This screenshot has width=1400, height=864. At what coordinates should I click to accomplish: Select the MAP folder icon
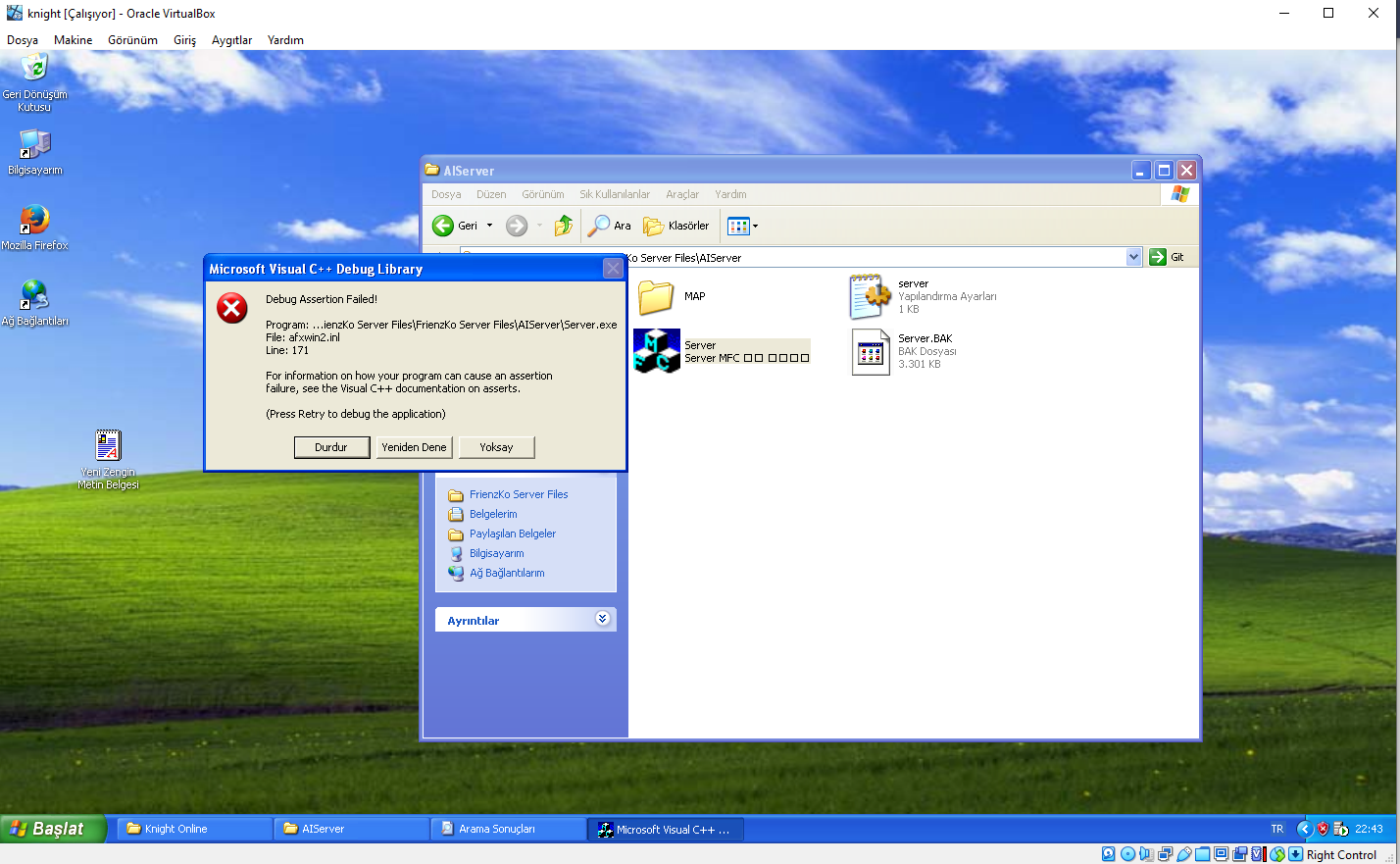656,296
